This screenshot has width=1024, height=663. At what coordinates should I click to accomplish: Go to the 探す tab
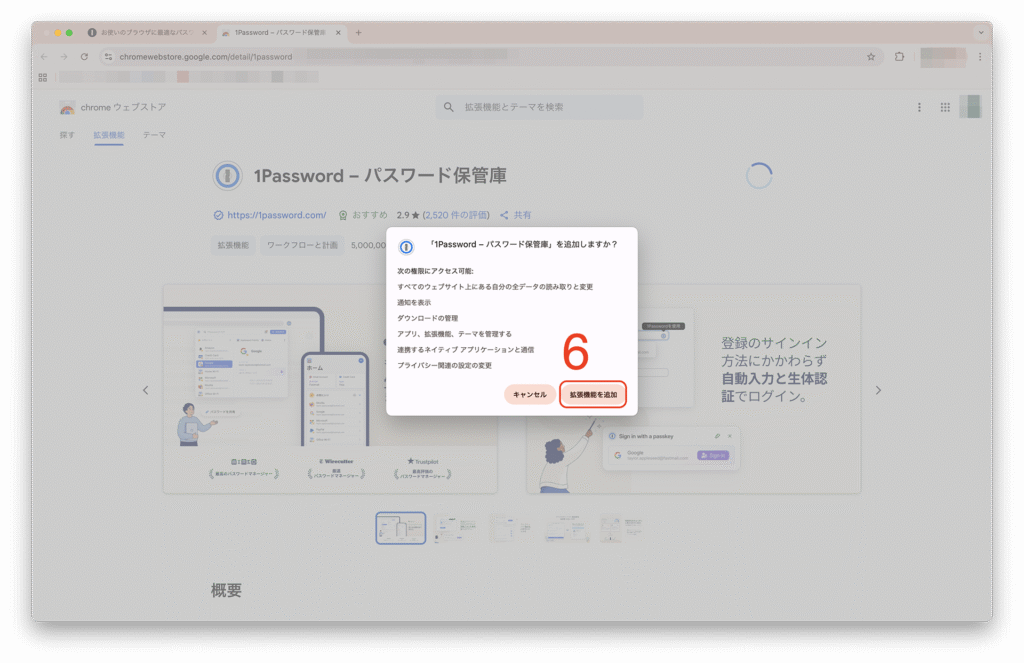click(x=67, y=135)
